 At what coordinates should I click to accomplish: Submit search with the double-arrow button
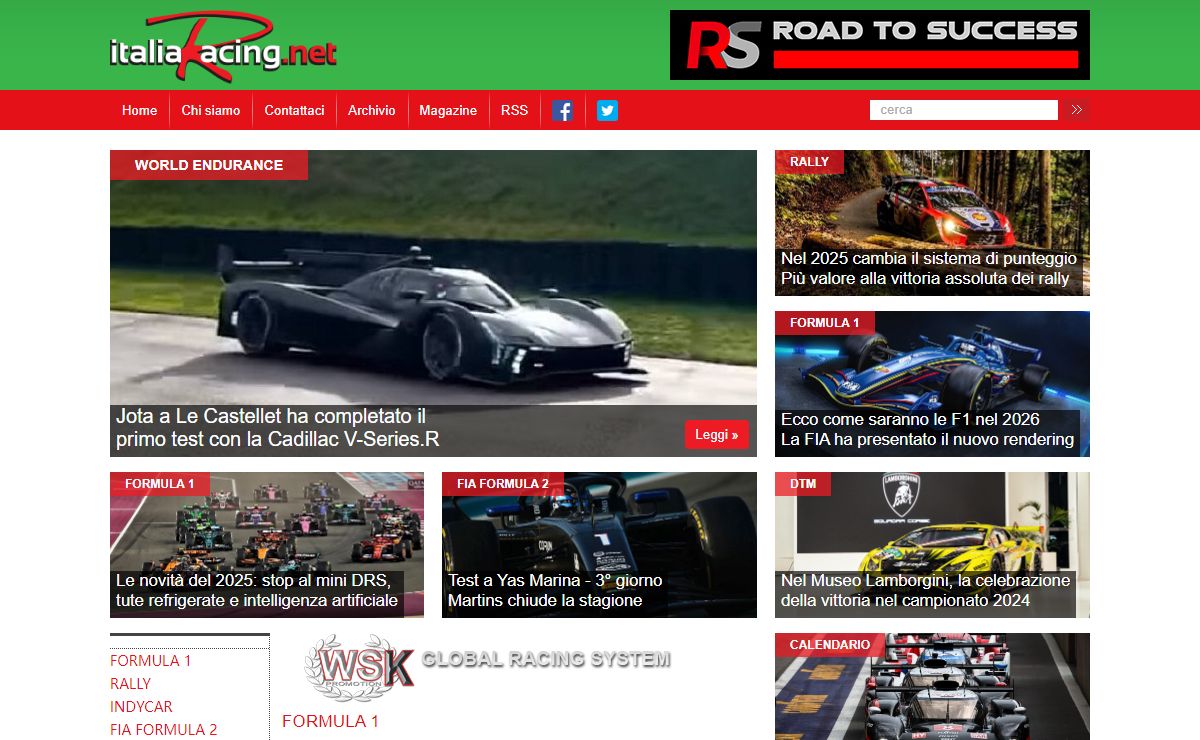(x=1077, y=110)
